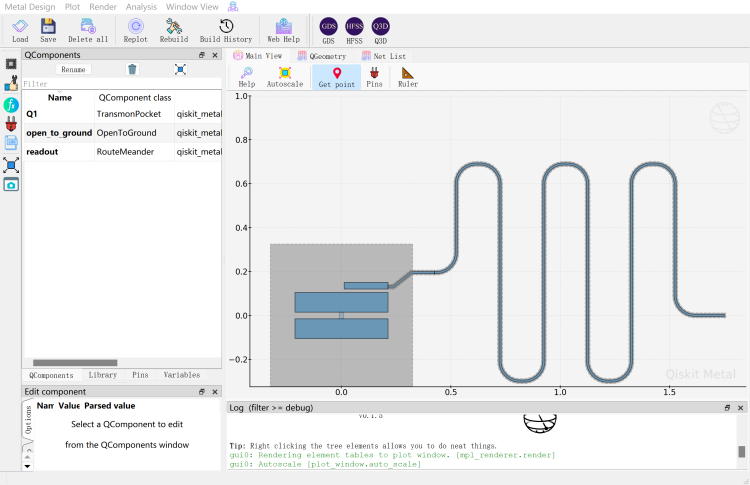Open the GDS renderer
Screen dimensions: 750x485
click(328, 27)
